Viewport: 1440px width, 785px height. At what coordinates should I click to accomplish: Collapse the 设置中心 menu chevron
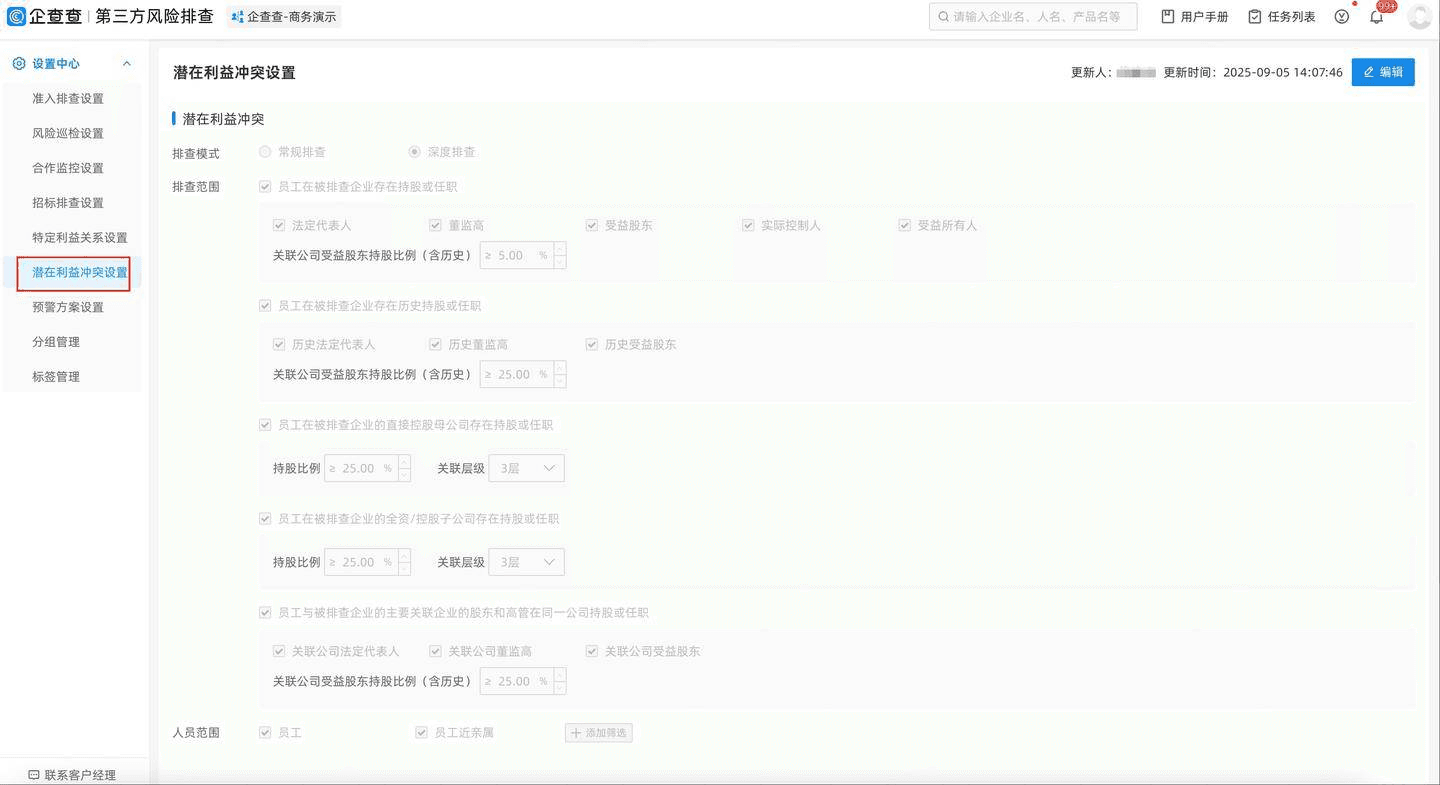click(x=127, y=64)
